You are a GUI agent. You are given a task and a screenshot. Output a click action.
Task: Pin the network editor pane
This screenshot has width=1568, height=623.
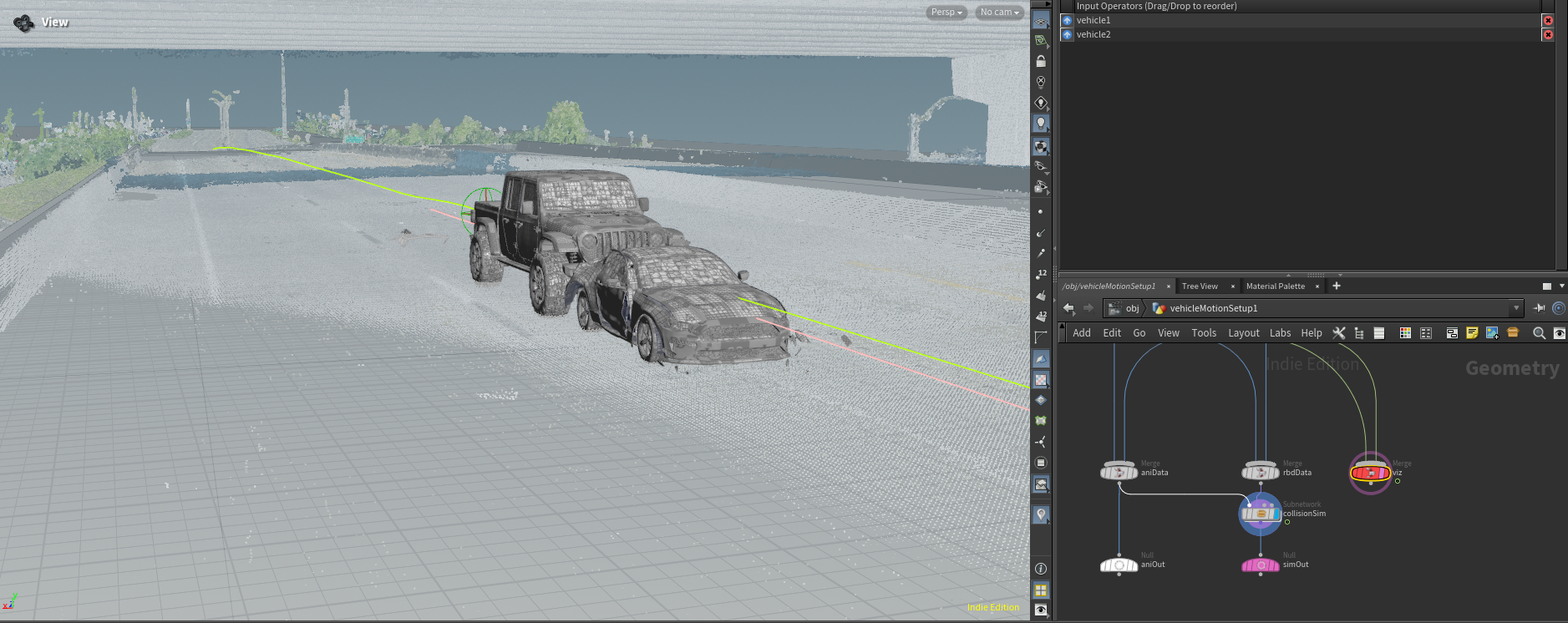coord(1540,308)
